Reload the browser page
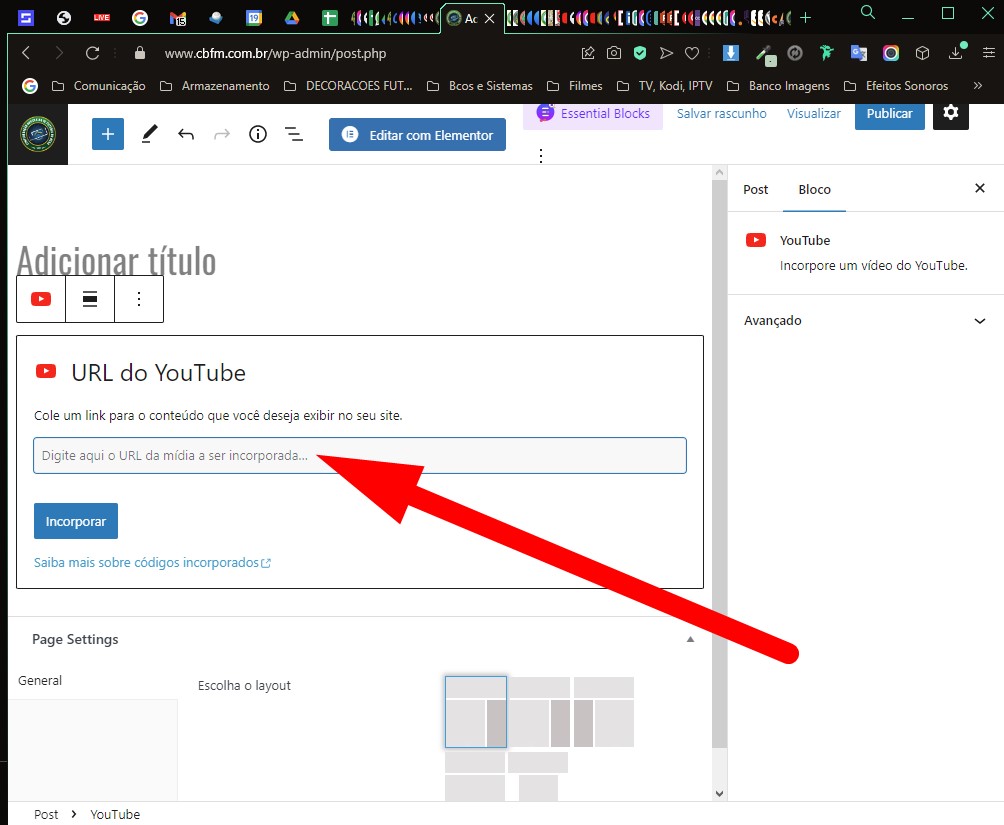1004x825 pixels. [x=92, y=53]
